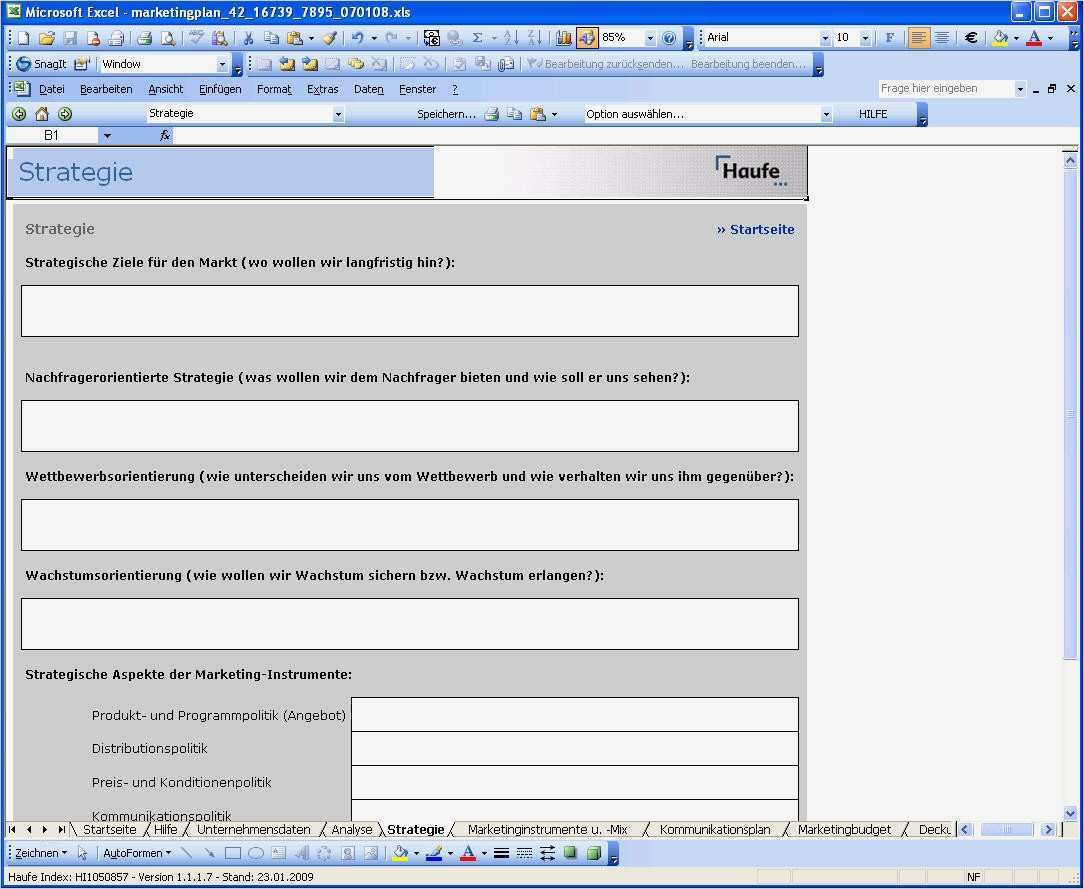The width and height of the screenshot is (1084, 889).
Task: Open the Bearbeiten menu
Action: 106,89
